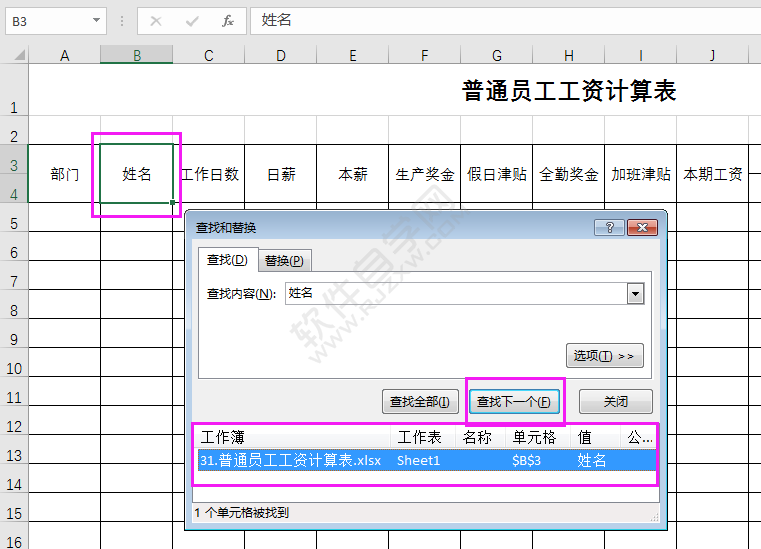
Task: Click the title cell 普通员工工资计算表
Action: pos(569,91)
